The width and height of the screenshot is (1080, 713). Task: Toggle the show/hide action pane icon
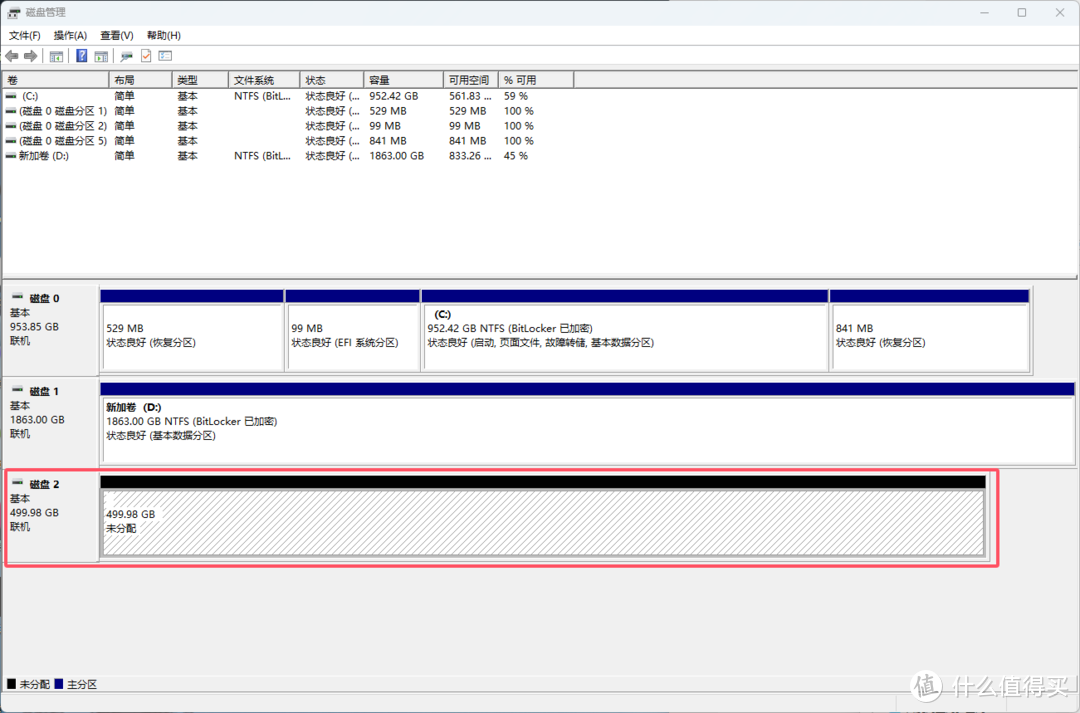pyautogui.click(x=101, y=56)
